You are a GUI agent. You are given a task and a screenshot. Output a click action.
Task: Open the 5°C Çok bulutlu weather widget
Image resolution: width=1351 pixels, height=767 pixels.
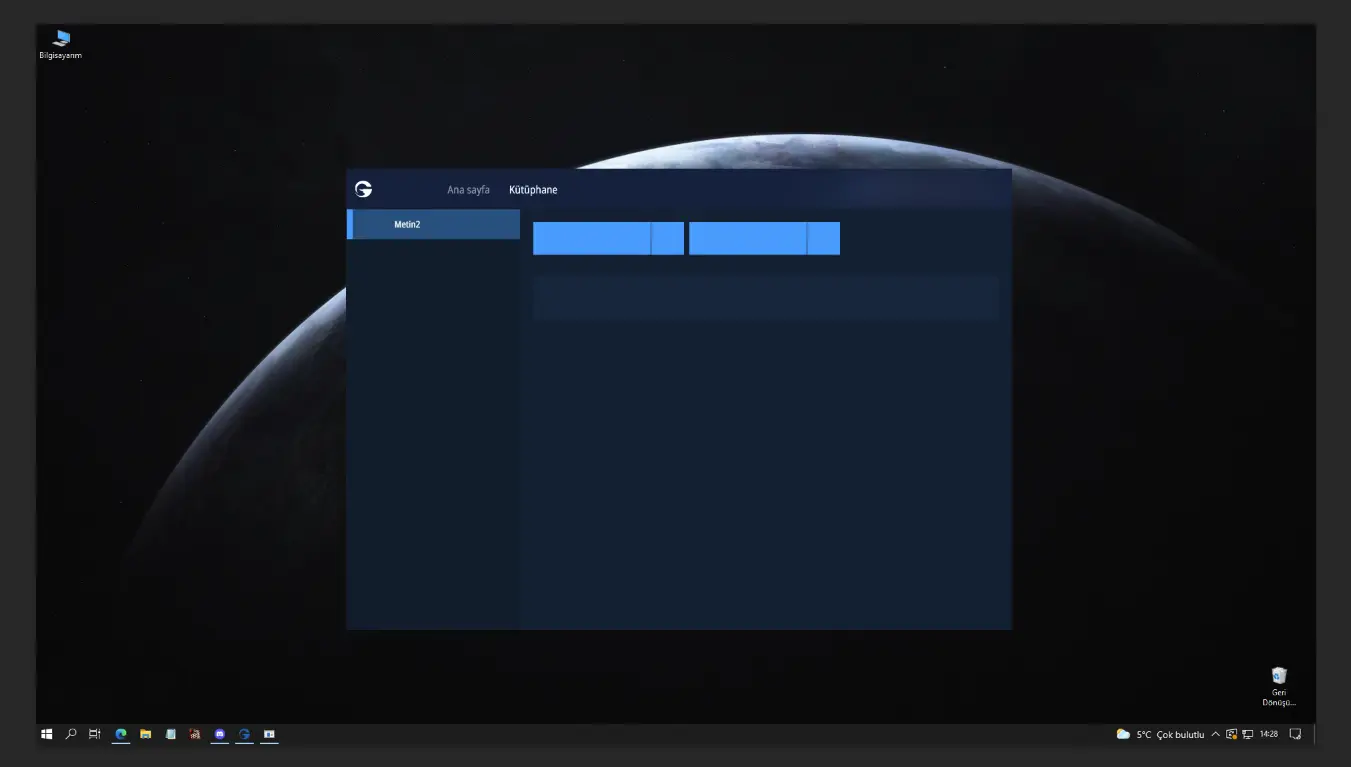[1161, 734]
